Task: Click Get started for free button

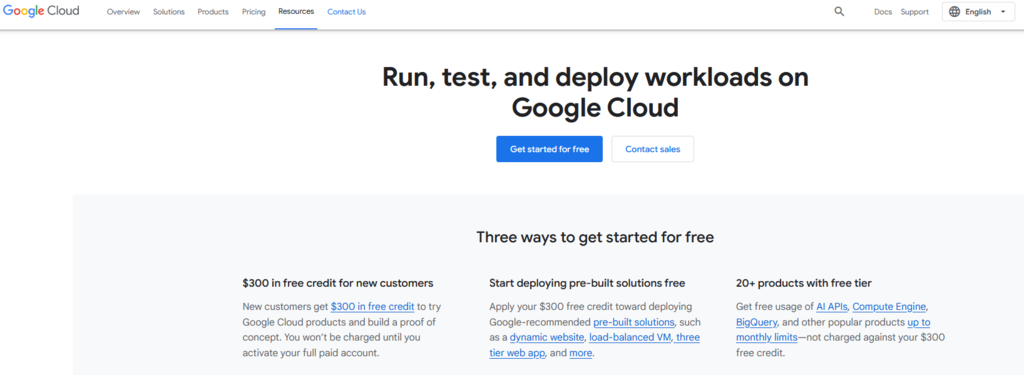Action: click(549, 149)
